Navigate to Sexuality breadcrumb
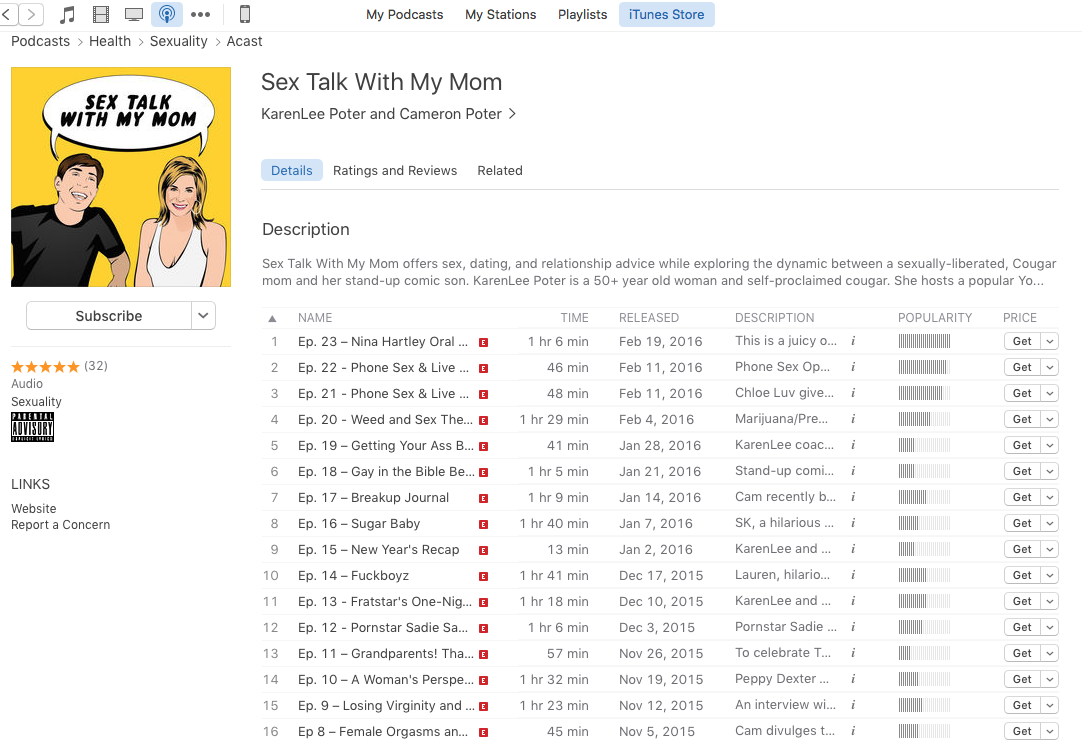 [179, 41]
